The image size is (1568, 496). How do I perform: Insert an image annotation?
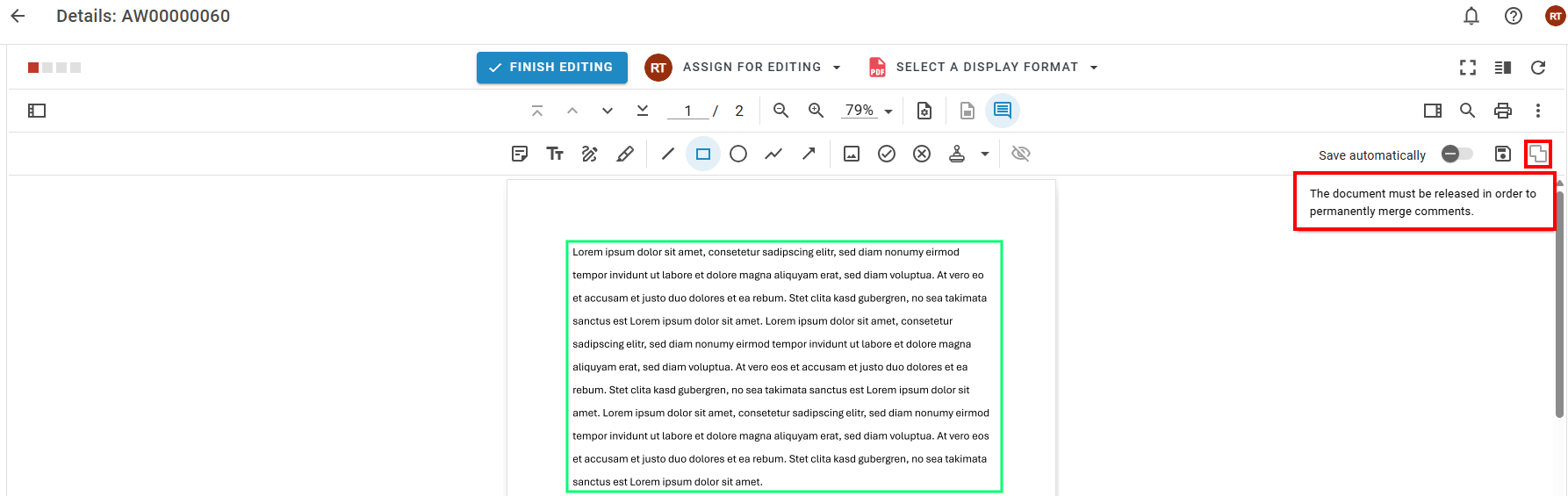pyautogui.click(x=852, y=155)
